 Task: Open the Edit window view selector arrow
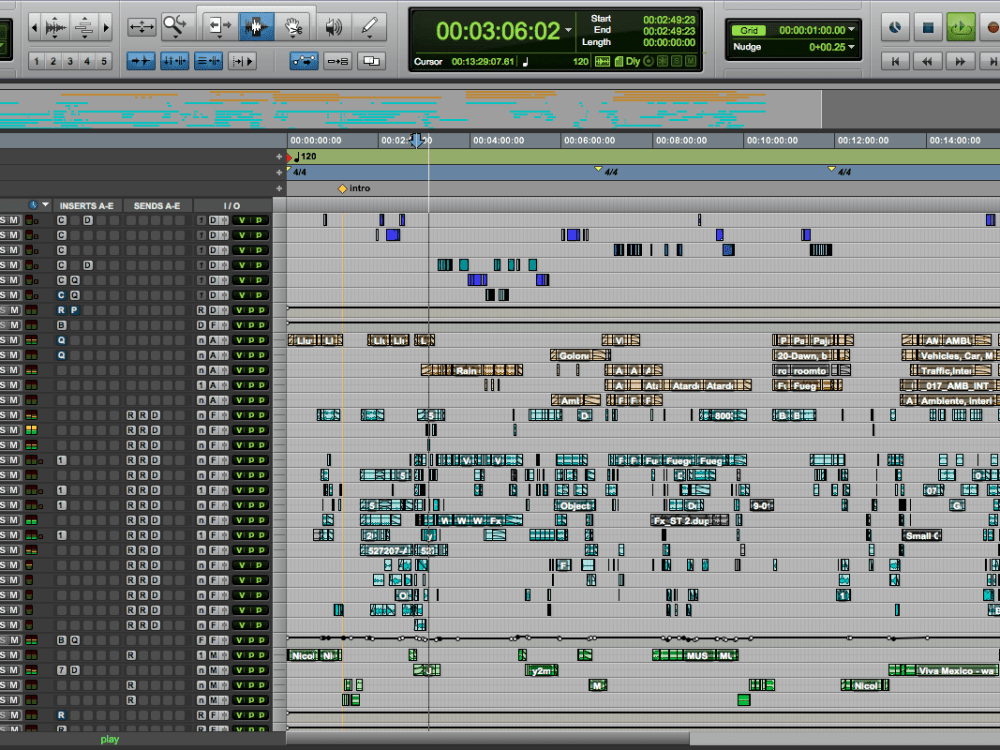tap(45, 205)
